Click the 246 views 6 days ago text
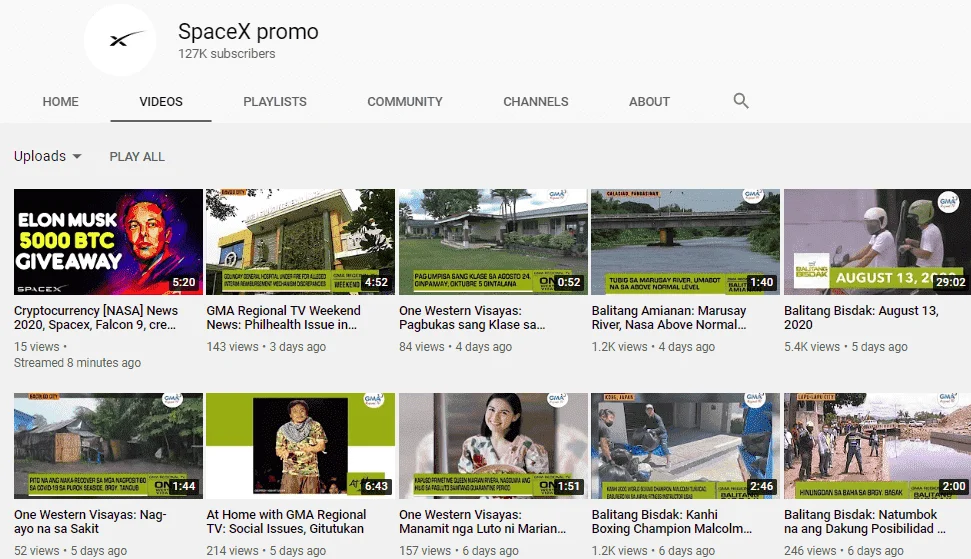The height and width of the screenshot is (559, 971). pos(844,550)
